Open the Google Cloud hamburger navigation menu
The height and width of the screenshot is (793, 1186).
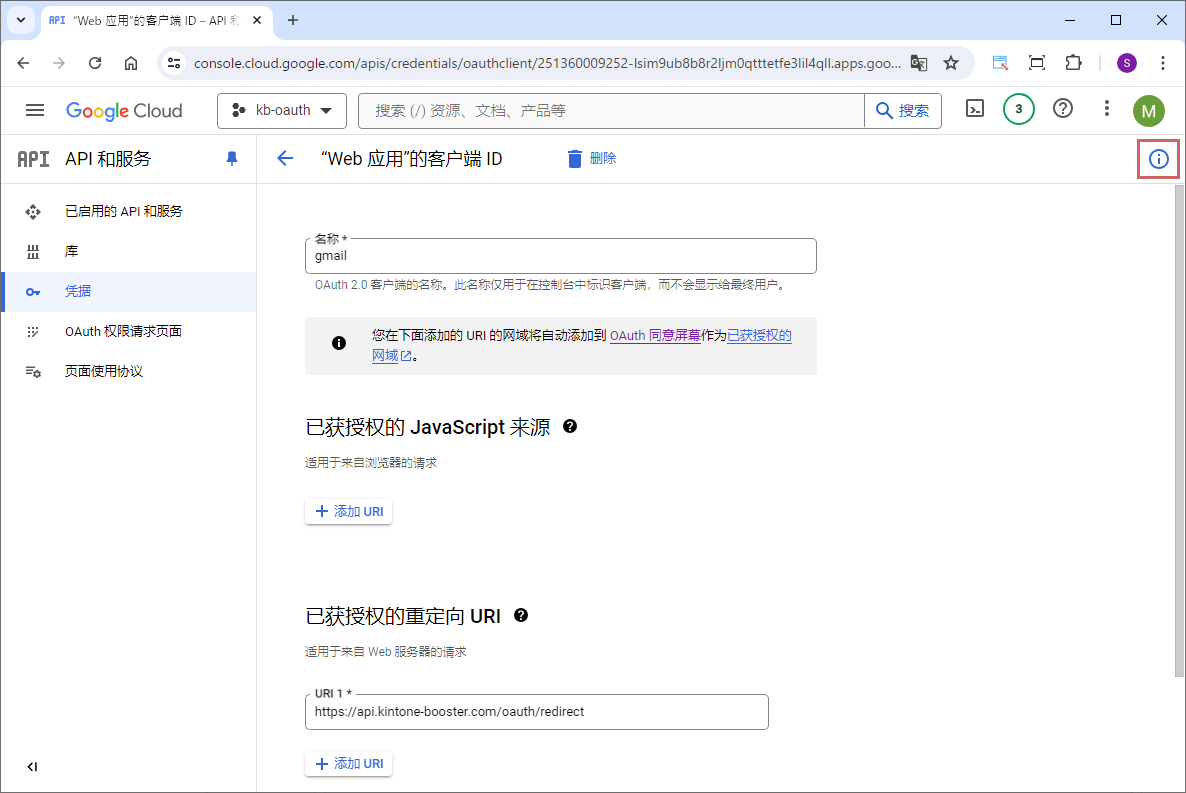pos(35,111)
